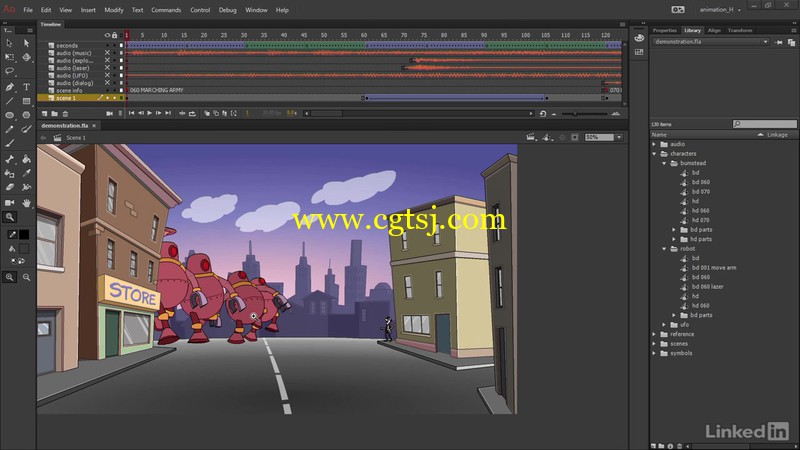
Task: Switch to the Transform tab
Action: click(x=740, y=30)
